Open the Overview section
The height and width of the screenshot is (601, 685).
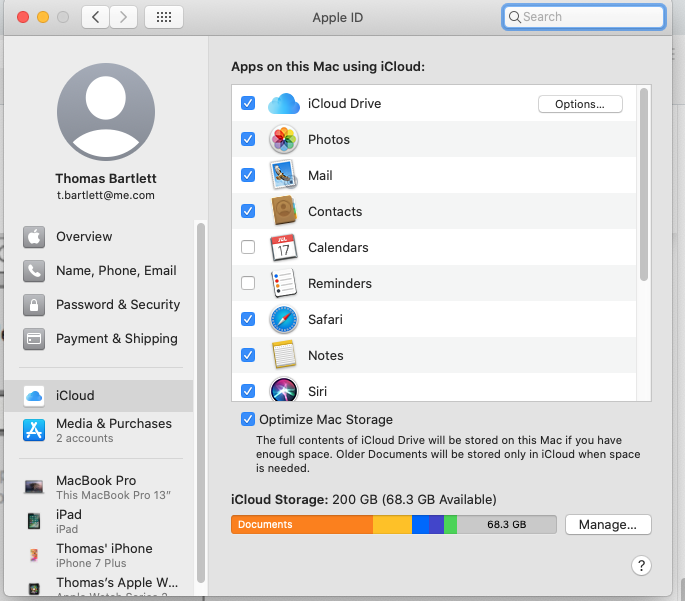pyautogui.click(x=100, y=237)
